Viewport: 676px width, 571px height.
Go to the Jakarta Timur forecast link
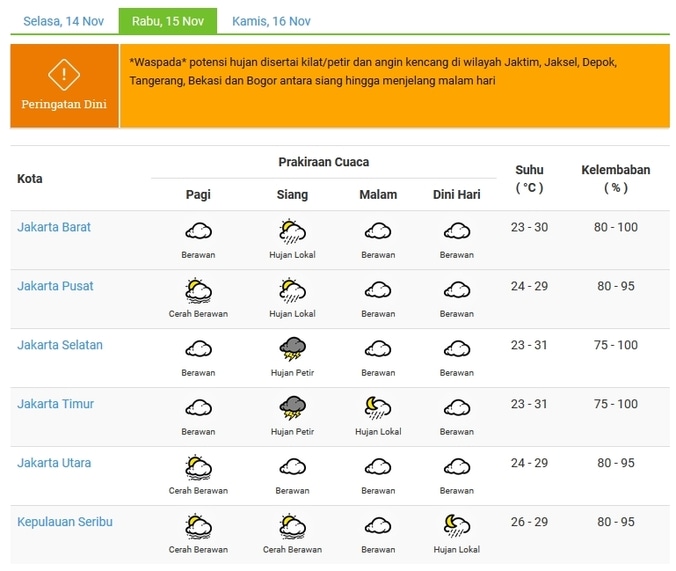point(56,404)
